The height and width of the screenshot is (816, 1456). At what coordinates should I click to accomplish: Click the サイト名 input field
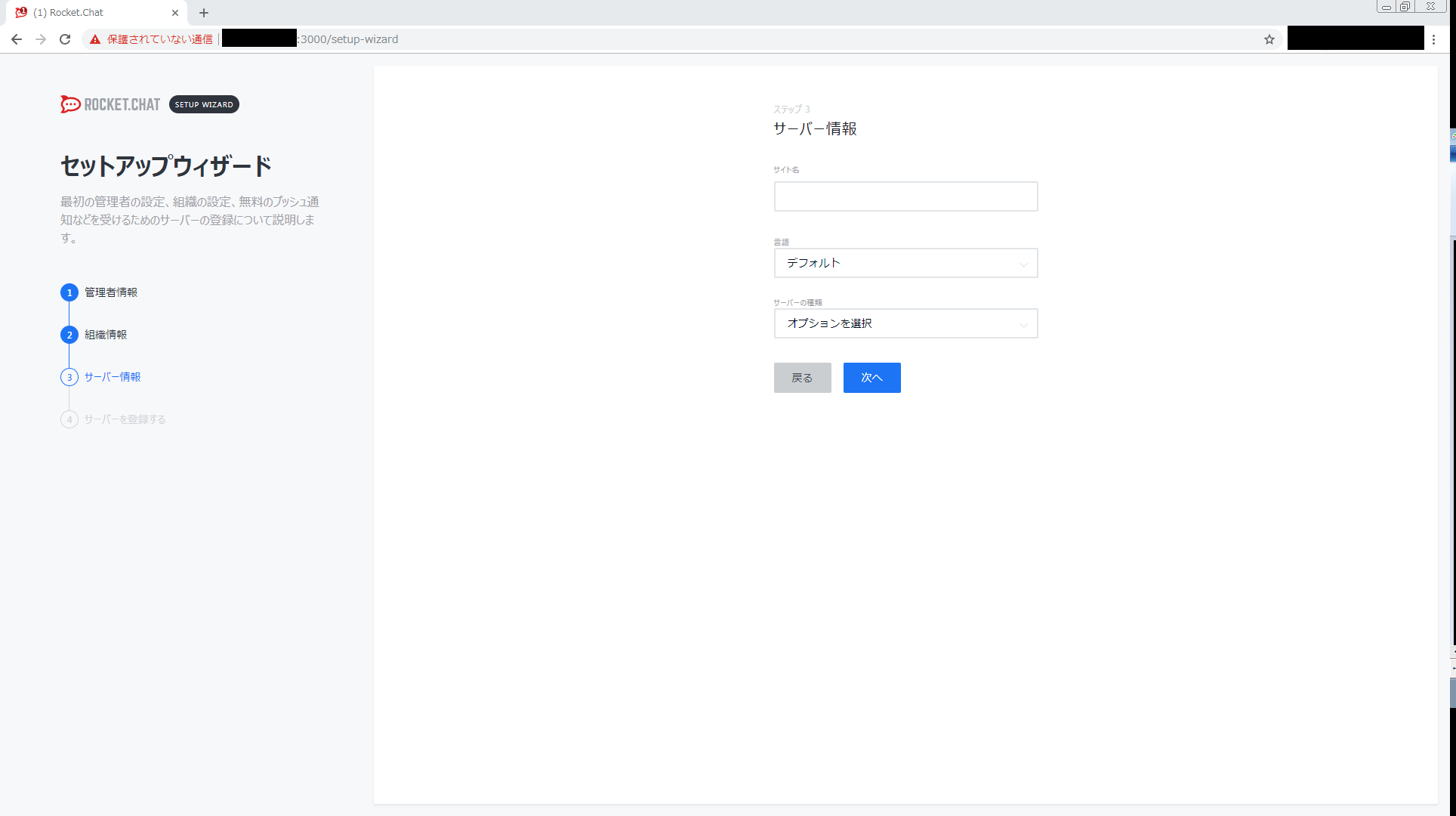click(x=905, y=196)
